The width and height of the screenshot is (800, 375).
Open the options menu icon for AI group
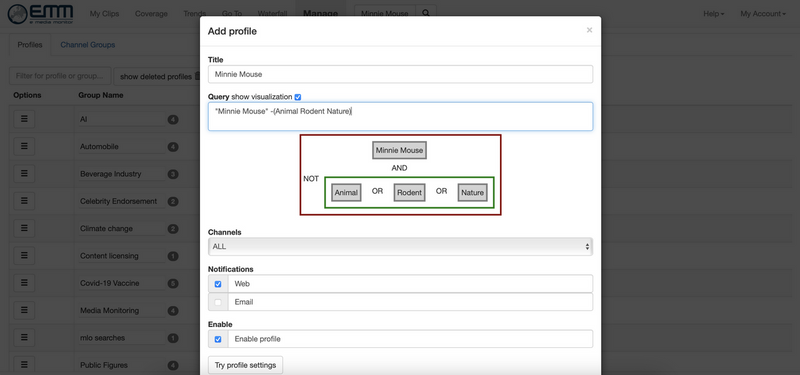24,119
